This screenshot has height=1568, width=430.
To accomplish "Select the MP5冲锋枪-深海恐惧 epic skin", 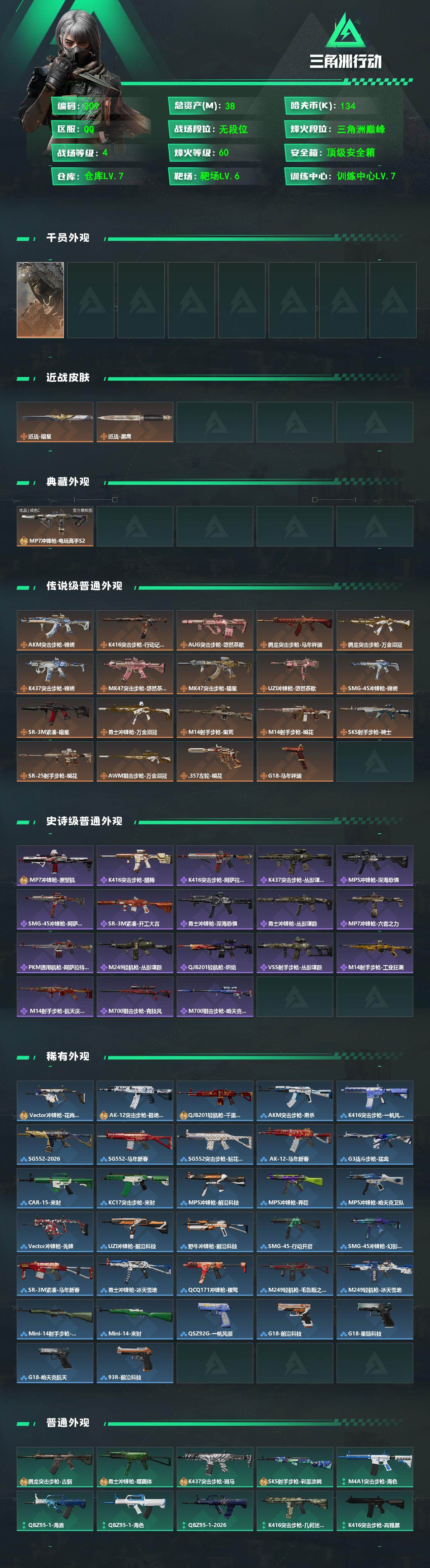I will pyautogui.click(x=375, y=866).
